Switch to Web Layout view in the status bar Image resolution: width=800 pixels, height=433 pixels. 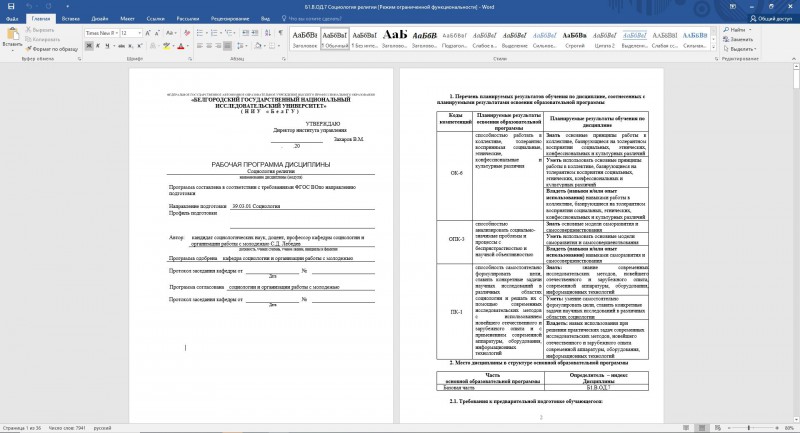[718, 428]
